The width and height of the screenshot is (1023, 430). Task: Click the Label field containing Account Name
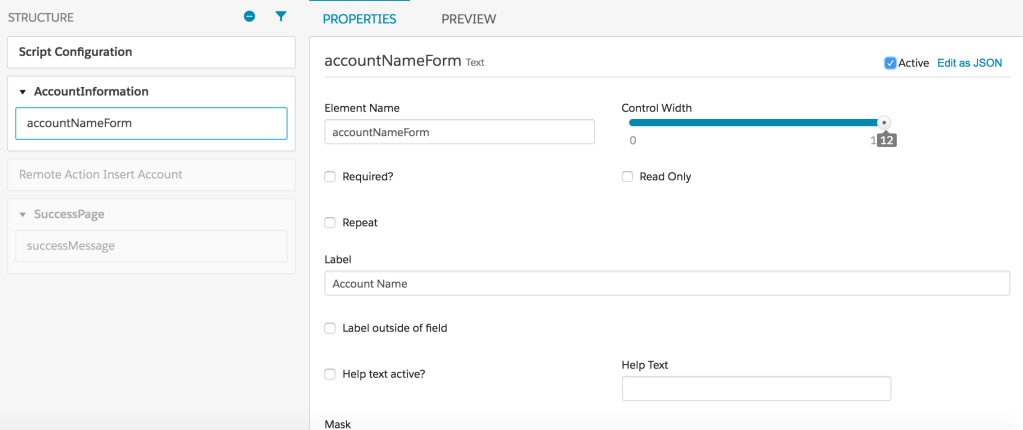click(667, 284)
